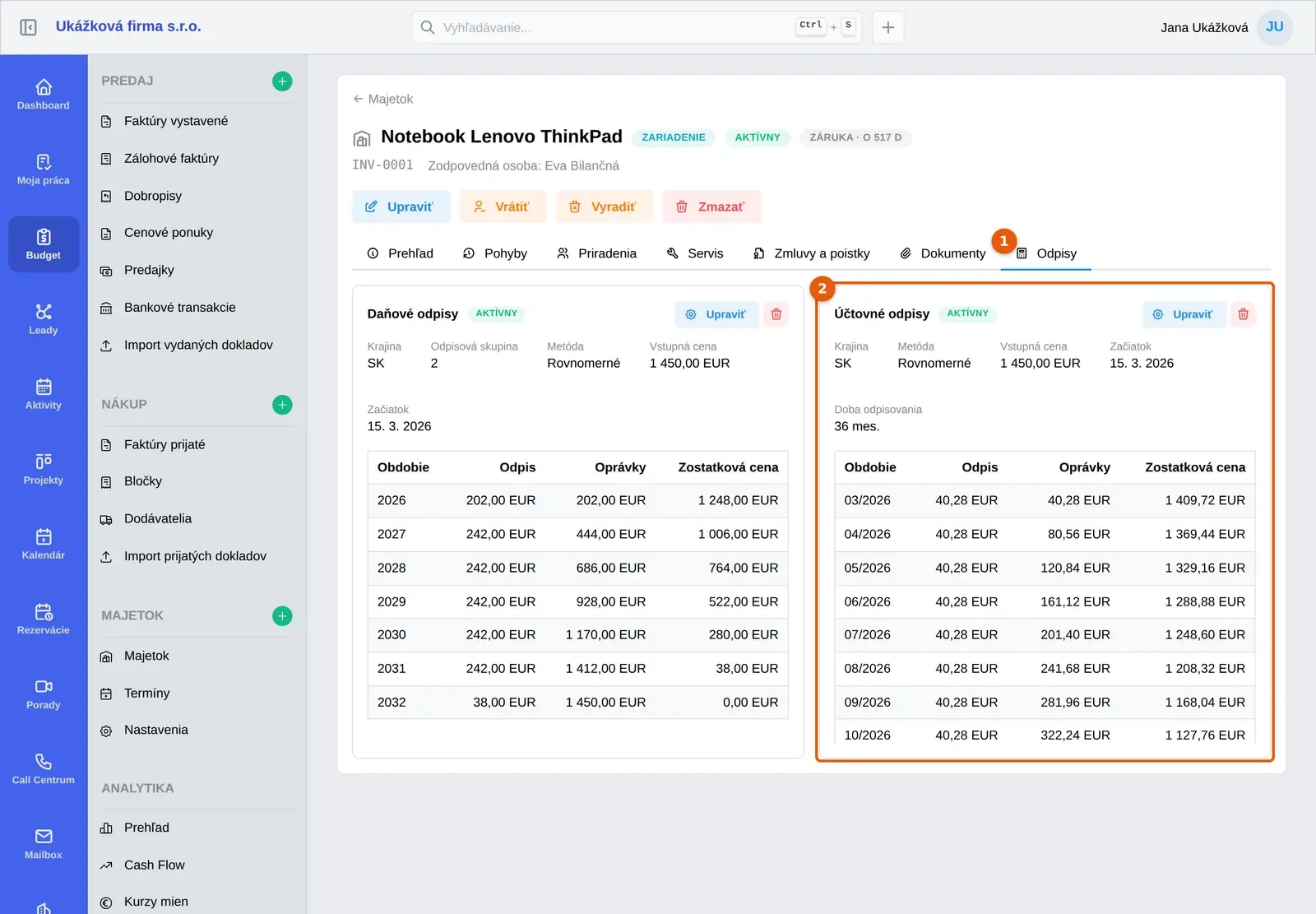The width and height of the screenshot is (1316, 914).
Task: Collapse the sidebar panel toggle icon
Action: coord(28,27)
